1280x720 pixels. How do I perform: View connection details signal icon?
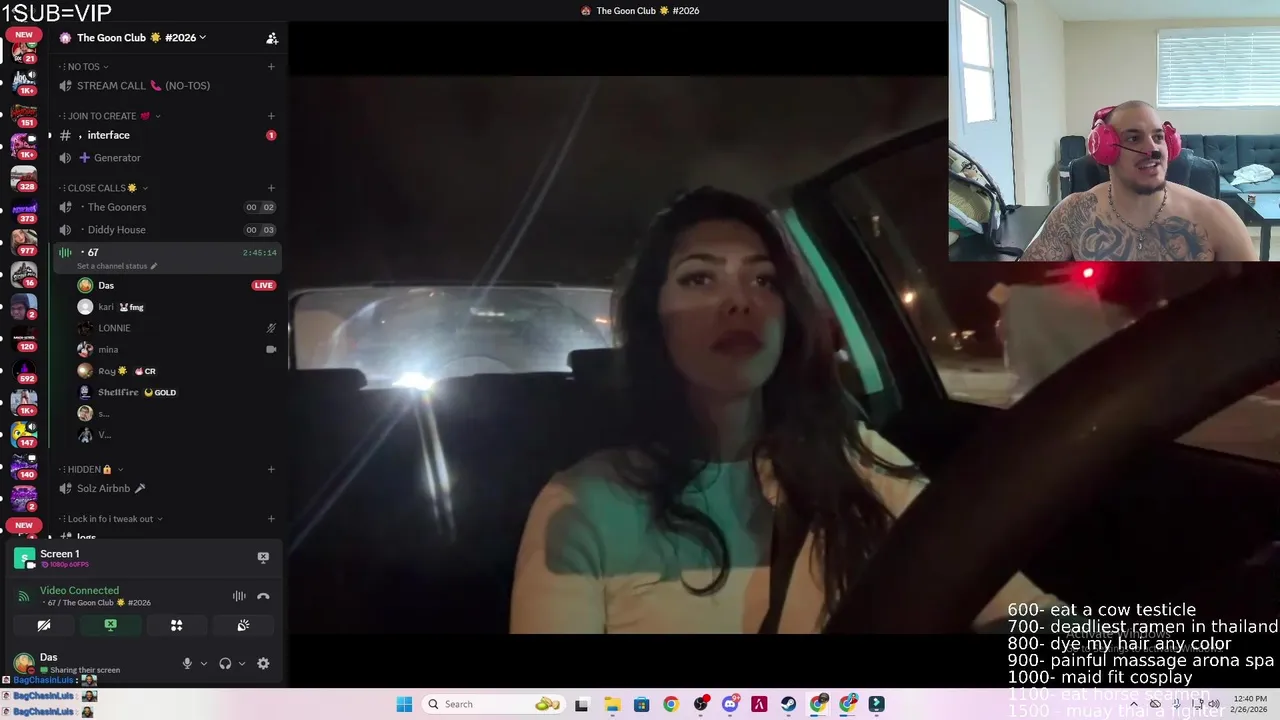[24, 596]
